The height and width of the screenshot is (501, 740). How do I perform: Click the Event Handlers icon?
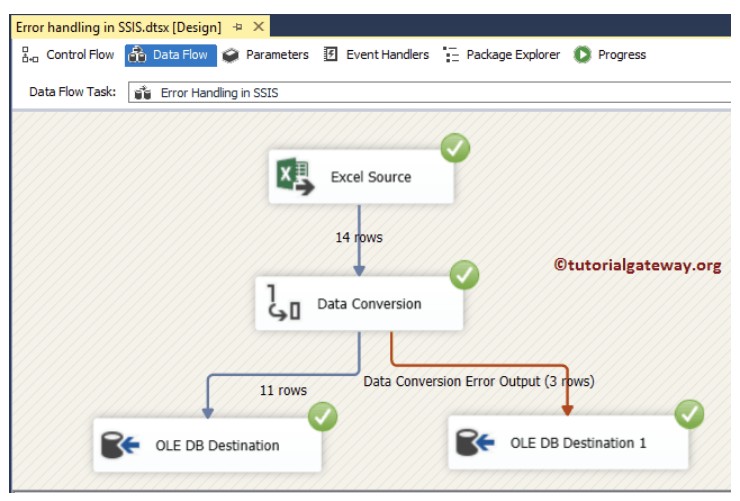pyautogui.click(x=330, y=54)
